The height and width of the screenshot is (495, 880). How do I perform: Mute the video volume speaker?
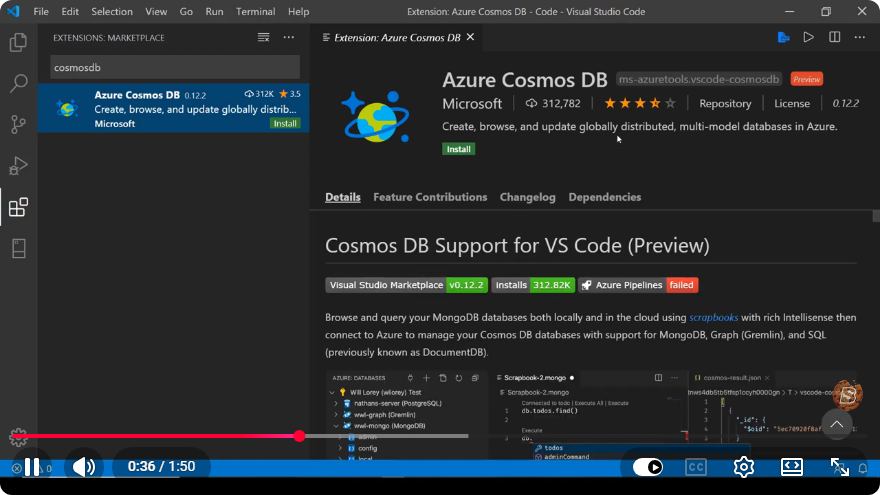(x=84, y=467)
